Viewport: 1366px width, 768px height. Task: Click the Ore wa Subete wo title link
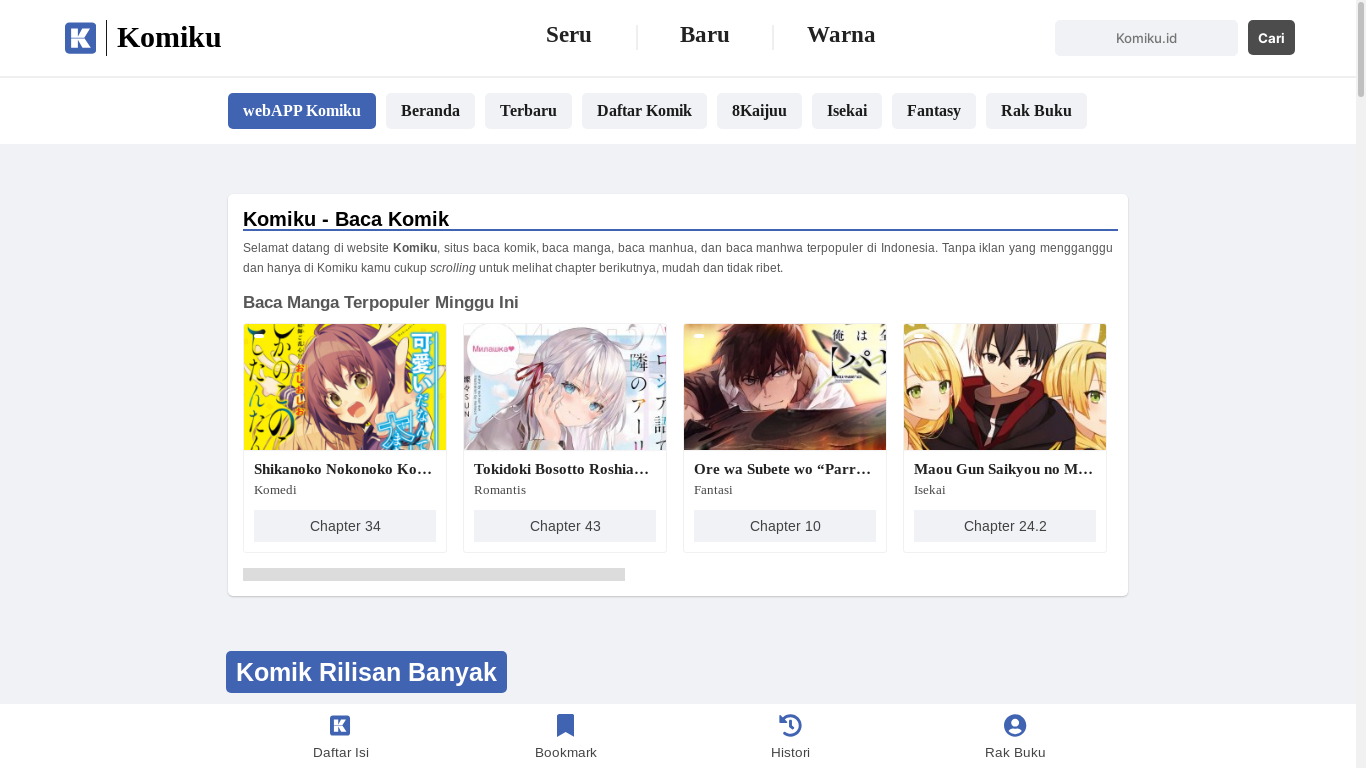783,469
